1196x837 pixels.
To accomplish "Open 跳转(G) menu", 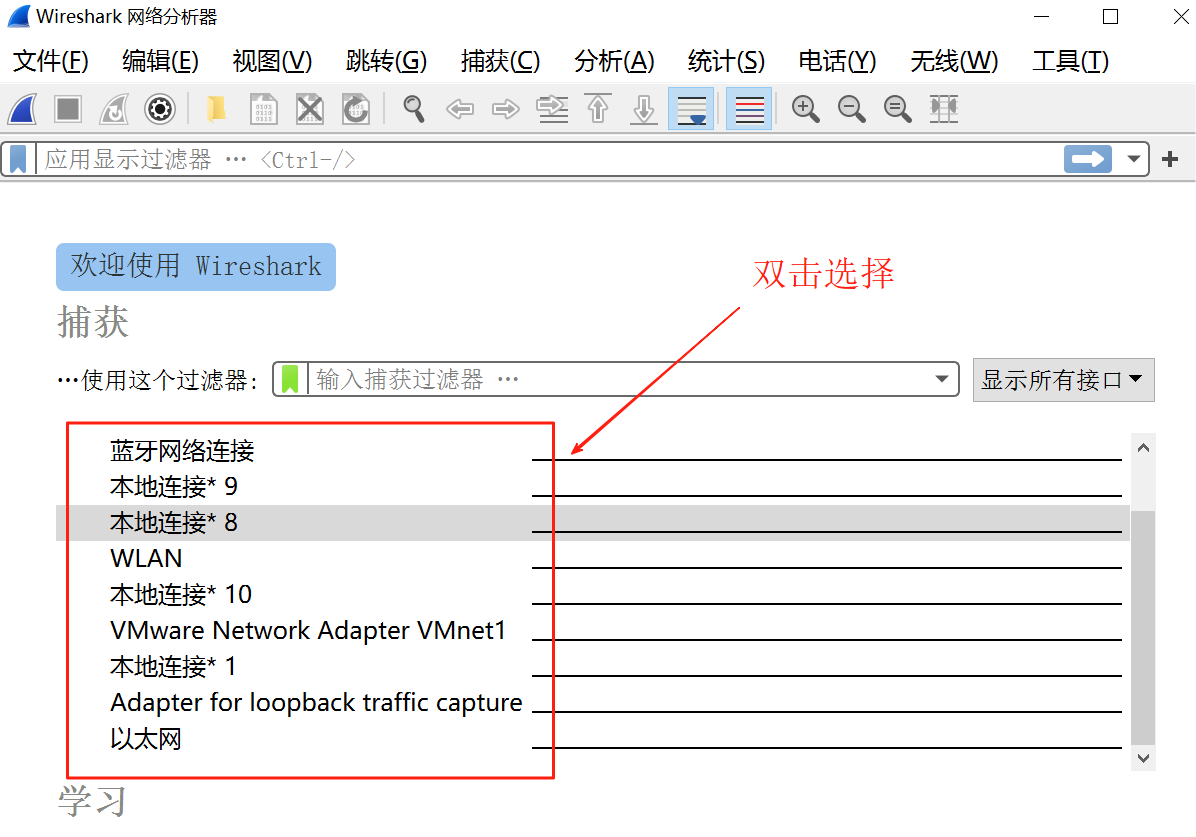I will tap(386, 61).
